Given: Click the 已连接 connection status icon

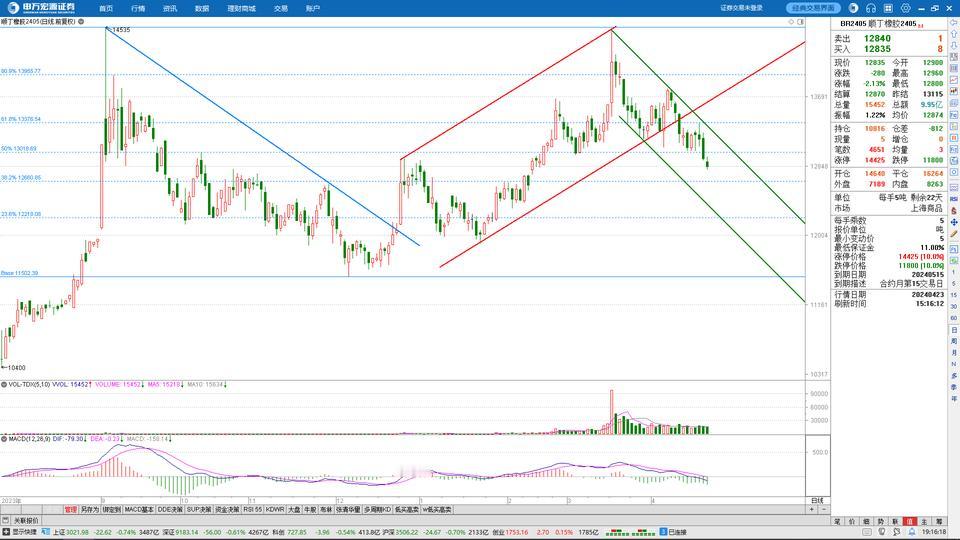Looking at the screenshot, I should click(x=663, y=532).
